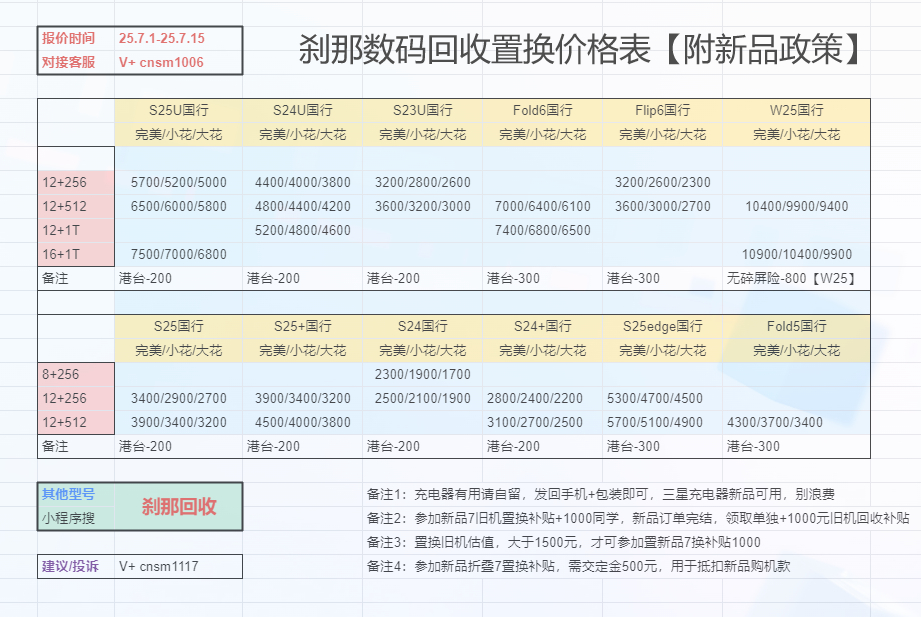Click price cell 3400/2900/2700
The width and height of the screenshot is (921, 617).
tap(179, 398)
